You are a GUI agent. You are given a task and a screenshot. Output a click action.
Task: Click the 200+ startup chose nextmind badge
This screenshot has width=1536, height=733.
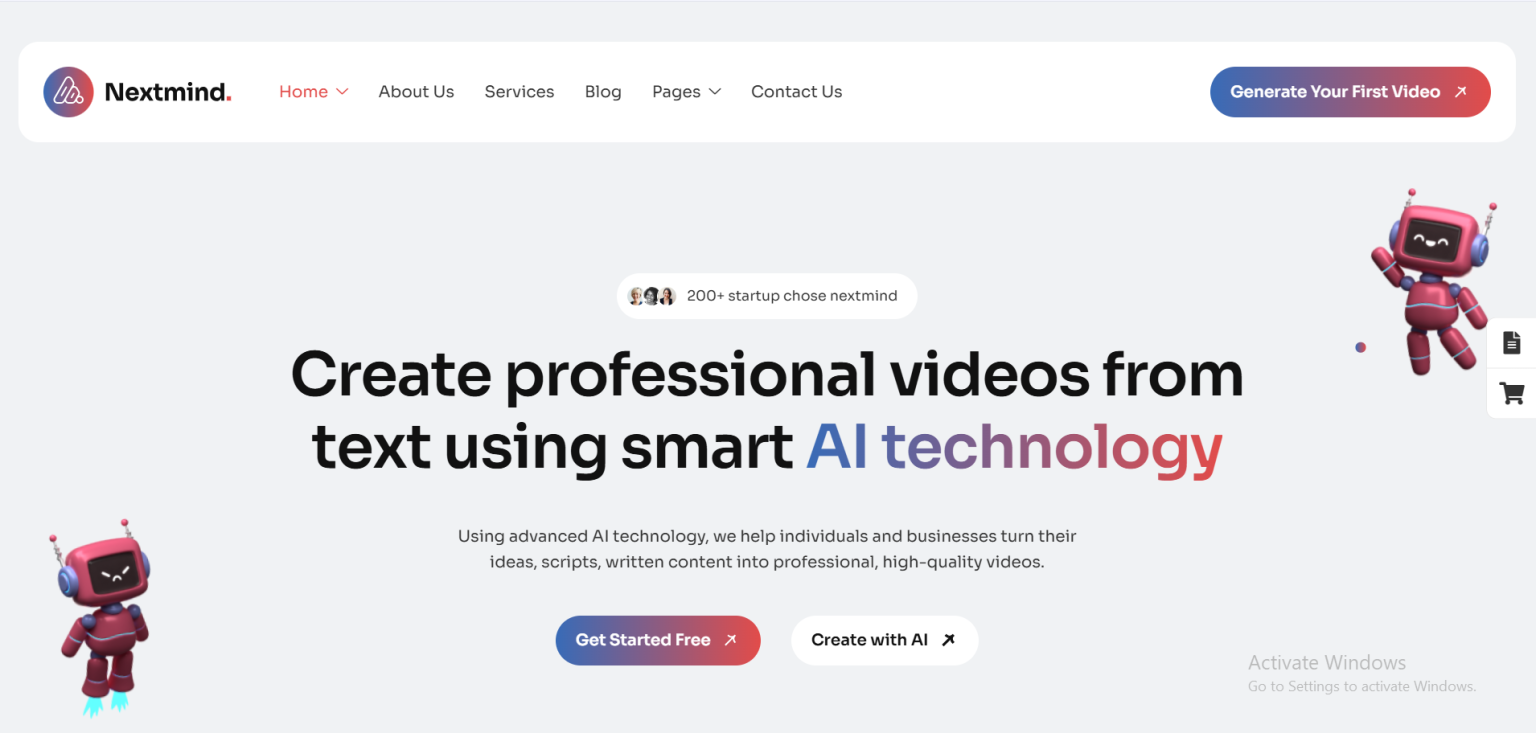tap(767, 295)
